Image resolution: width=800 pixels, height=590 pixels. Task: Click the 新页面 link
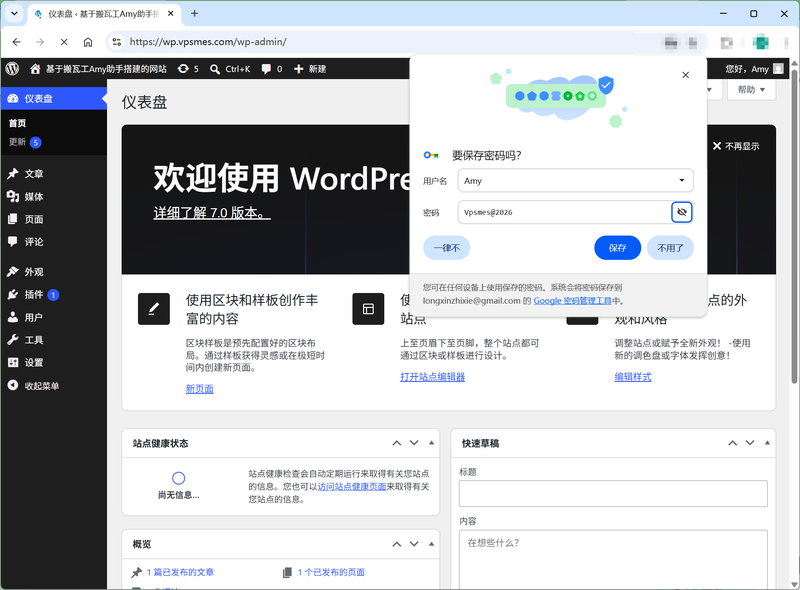tap(199, 389)
